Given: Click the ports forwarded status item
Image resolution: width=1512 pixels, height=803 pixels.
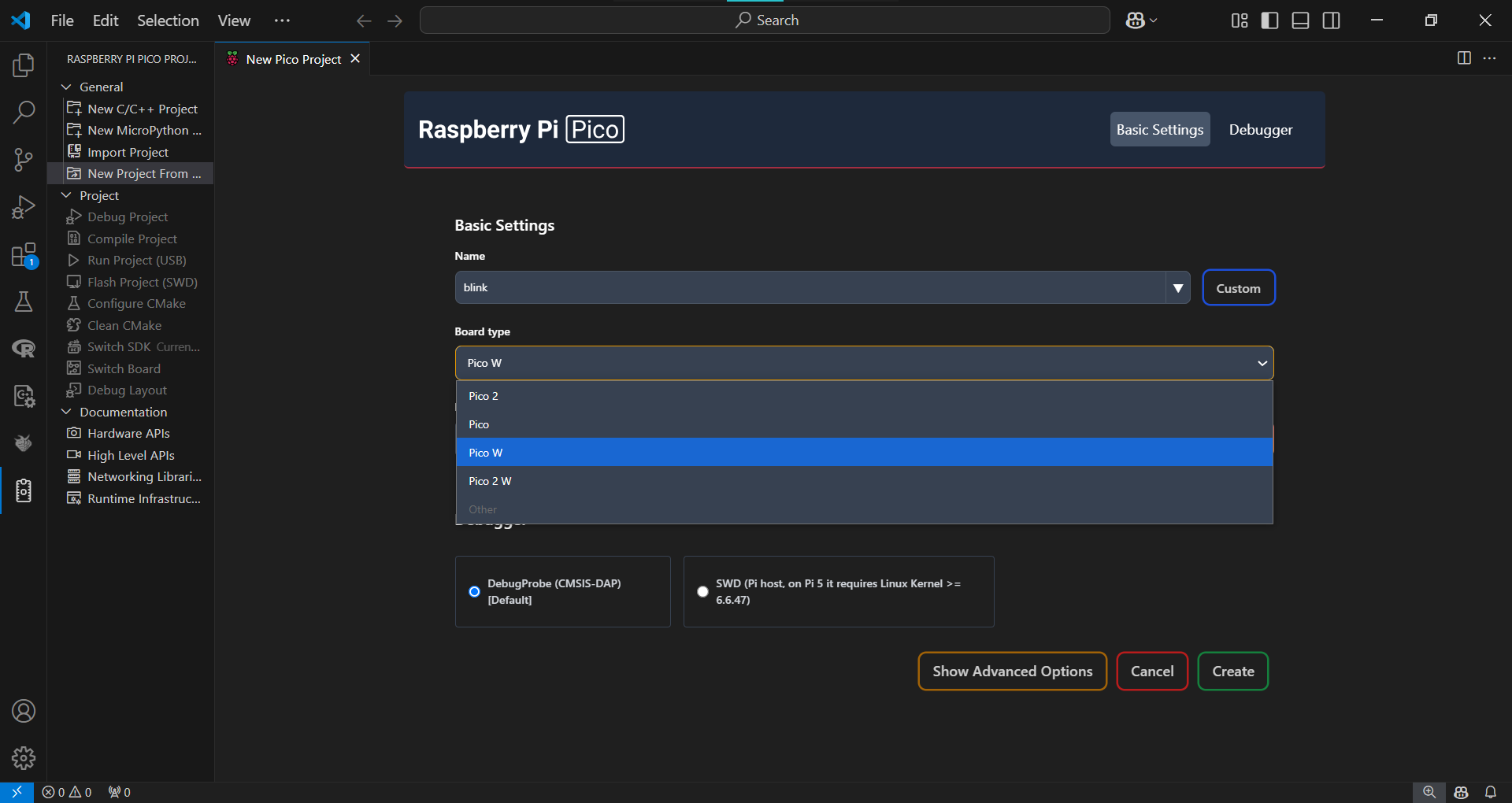Looking at the screenshot, I should pyautogui.click(x=120, y=792).
